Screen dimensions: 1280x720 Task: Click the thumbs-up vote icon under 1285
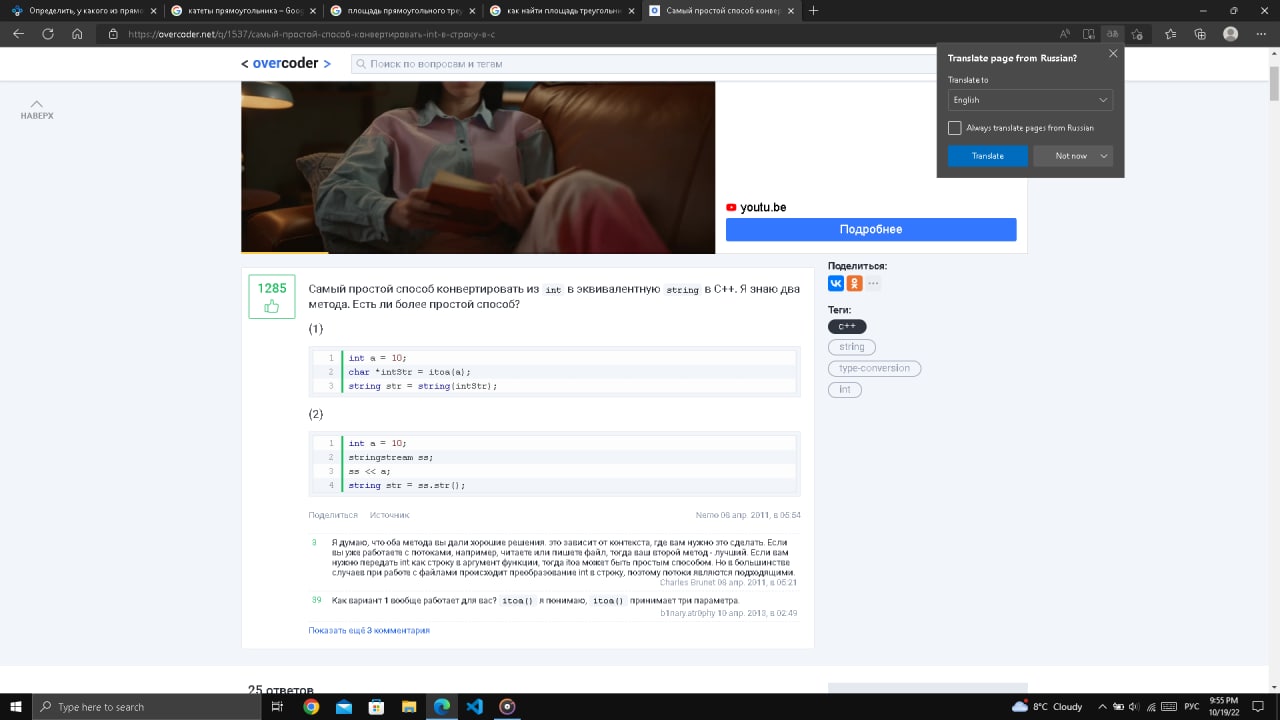pos(271,307)
